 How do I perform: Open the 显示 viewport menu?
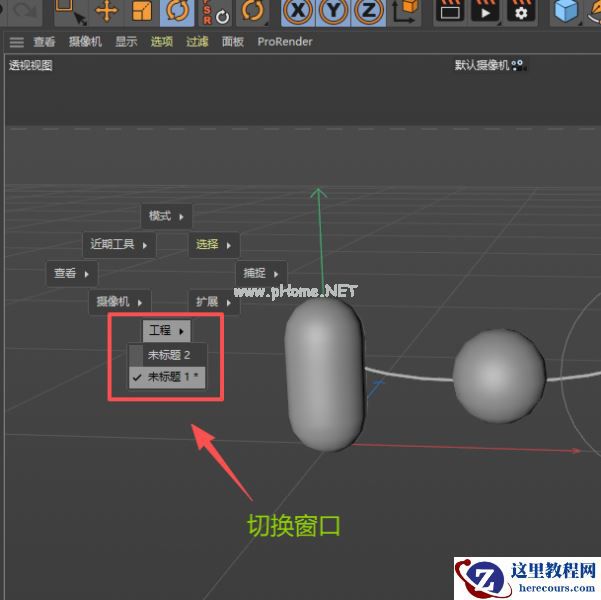point(126,41)
